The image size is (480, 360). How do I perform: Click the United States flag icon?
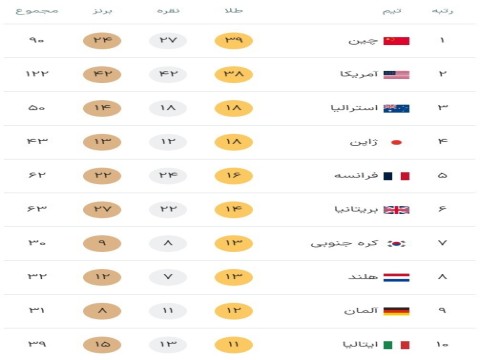(396, 75)
